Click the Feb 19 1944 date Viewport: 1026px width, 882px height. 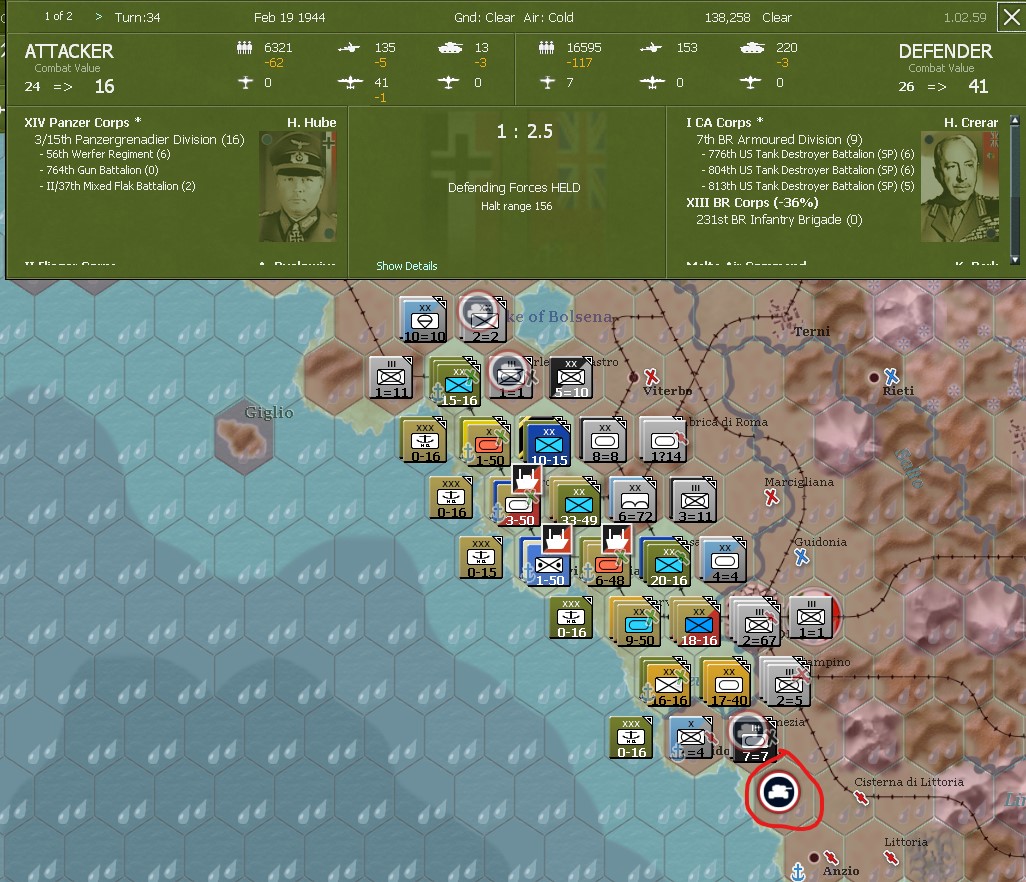point(289,18)
